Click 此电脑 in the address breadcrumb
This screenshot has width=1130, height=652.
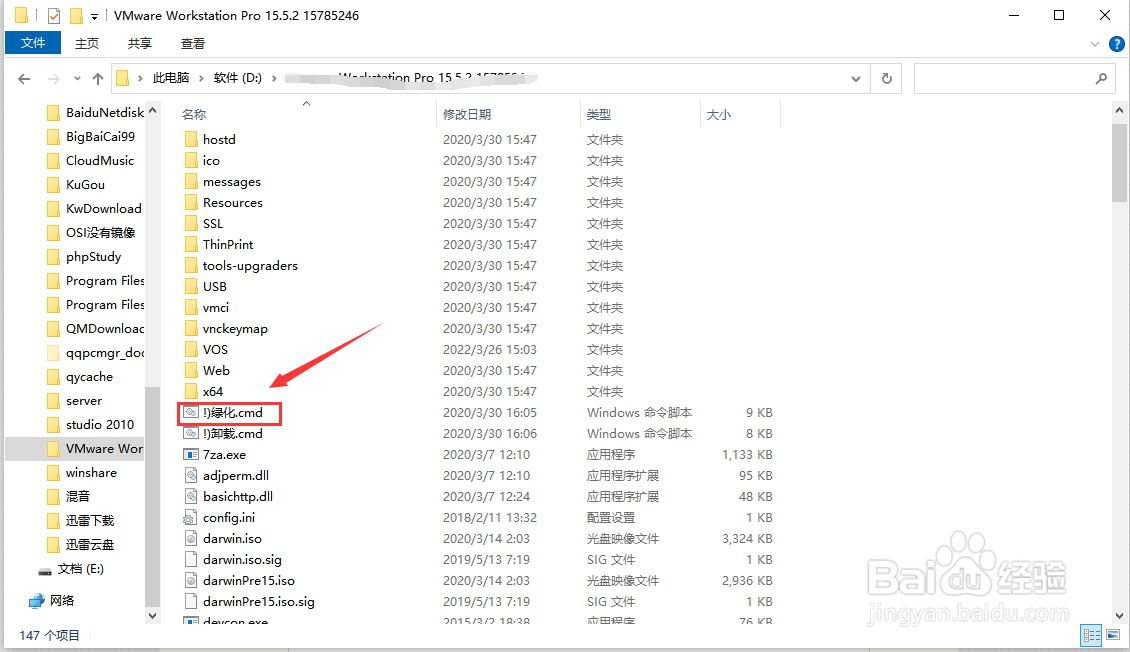click(171, 78)
